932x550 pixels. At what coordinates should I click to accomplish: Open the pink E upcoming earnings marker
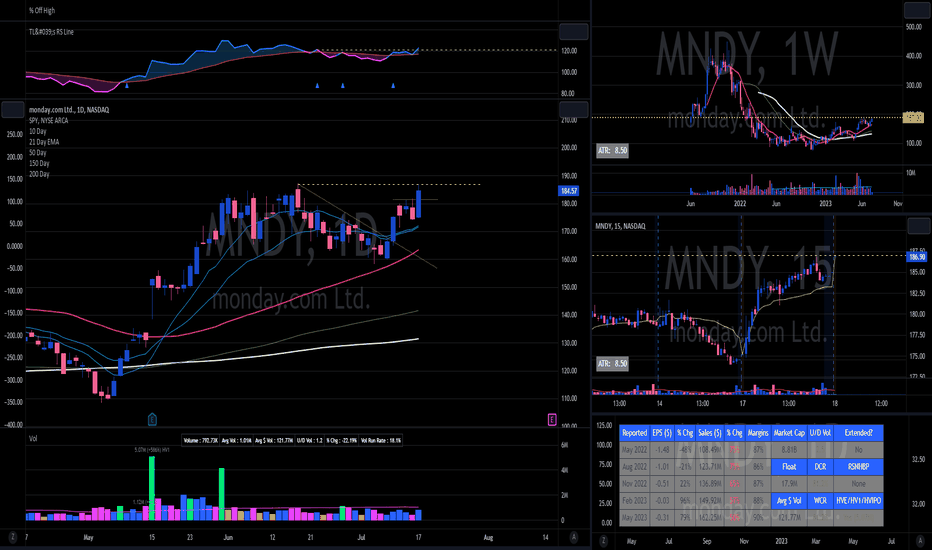[x=552, y=420]
